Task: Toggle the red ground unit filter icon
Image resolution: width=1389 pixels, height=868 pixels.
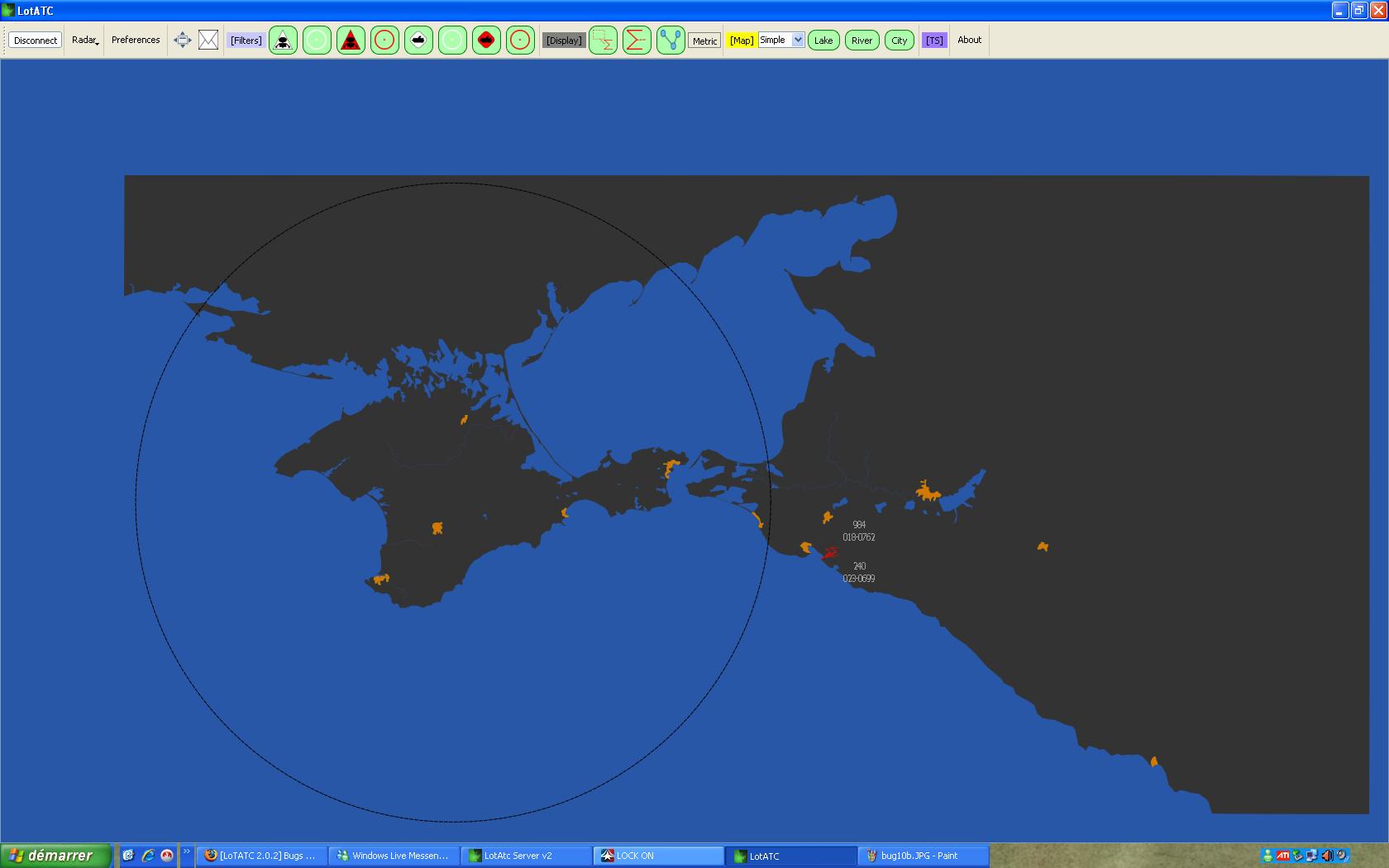Action: (486, 40)
